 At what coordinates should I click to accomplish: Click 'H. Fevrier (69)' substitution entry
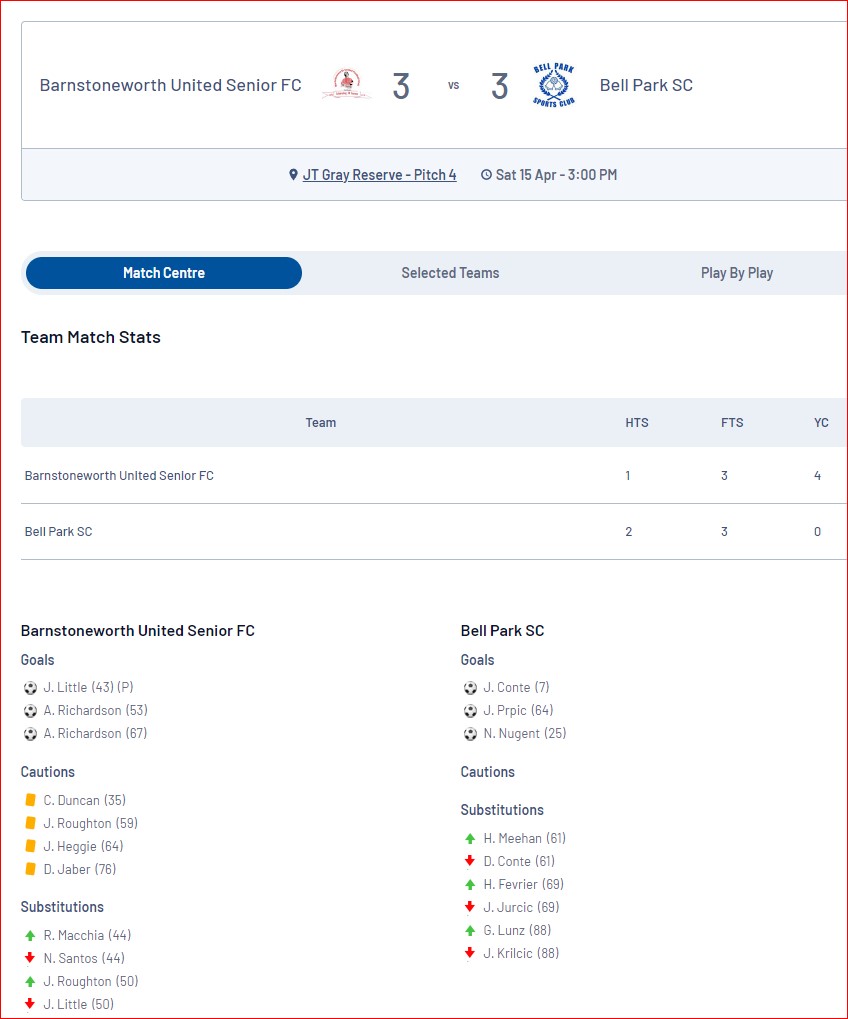click(x=524, y=884)
